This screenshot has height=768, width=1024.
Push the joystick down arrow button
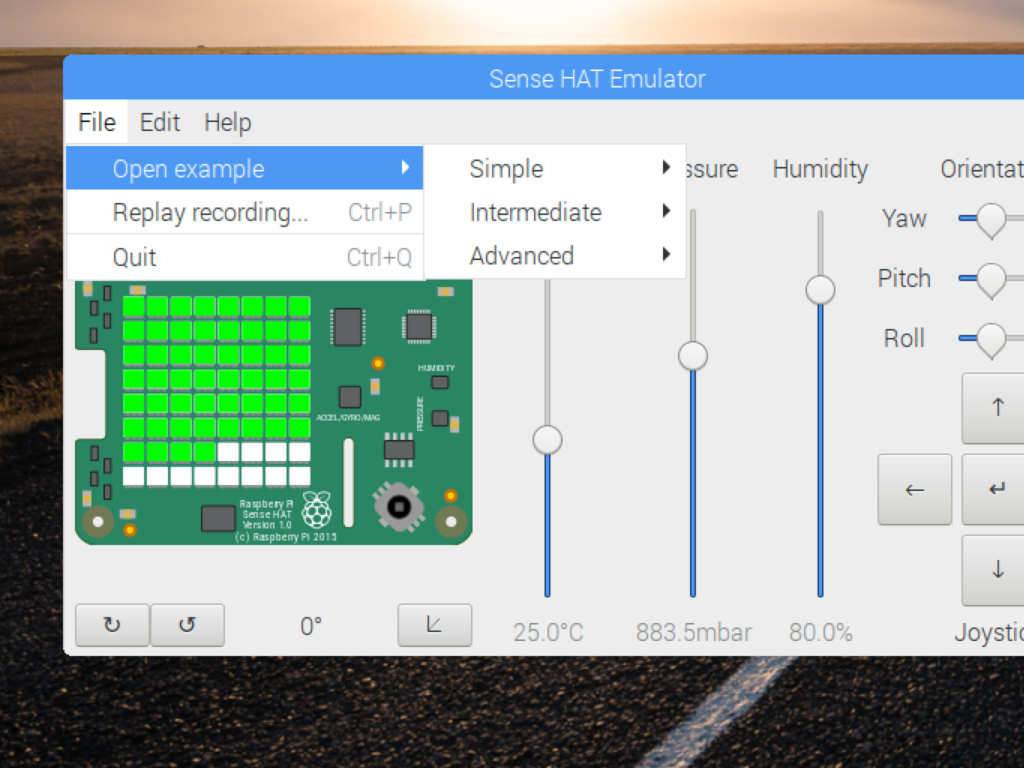(997, 570)
